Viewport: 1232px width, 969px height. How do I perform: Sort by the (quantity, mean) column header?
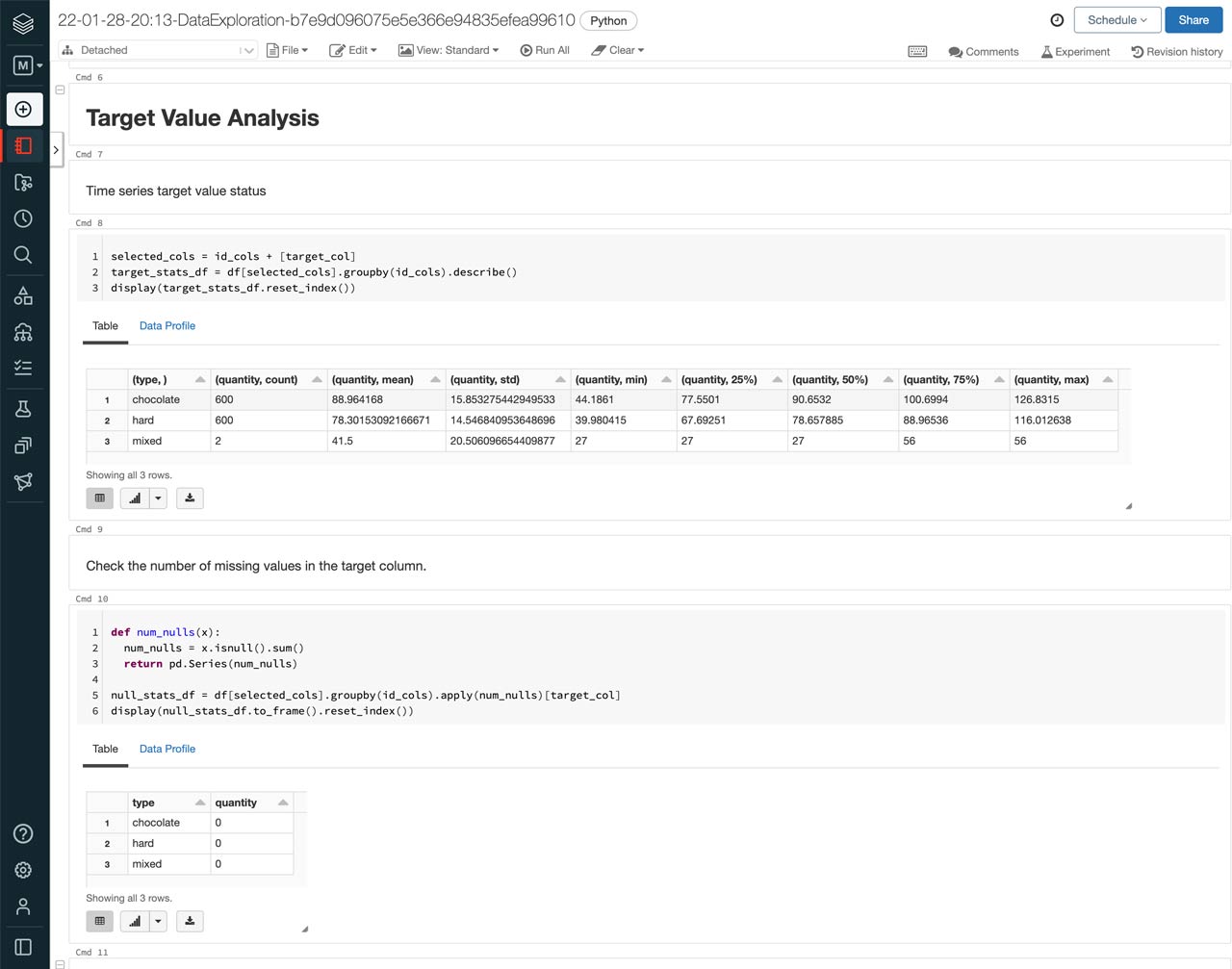point(372,380)
